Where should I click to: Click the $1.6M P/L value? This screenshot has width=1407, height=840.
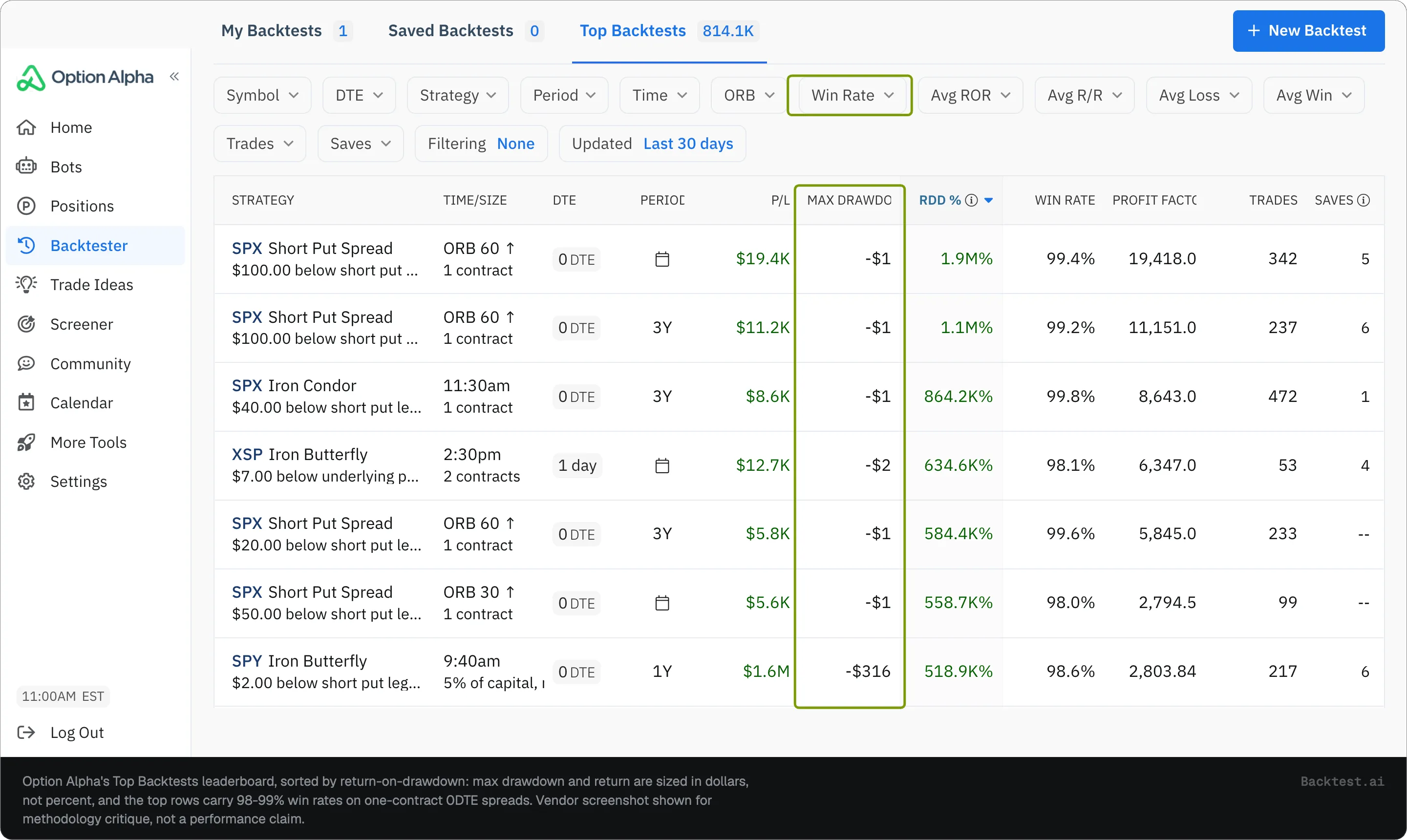(x=766, y=672)
